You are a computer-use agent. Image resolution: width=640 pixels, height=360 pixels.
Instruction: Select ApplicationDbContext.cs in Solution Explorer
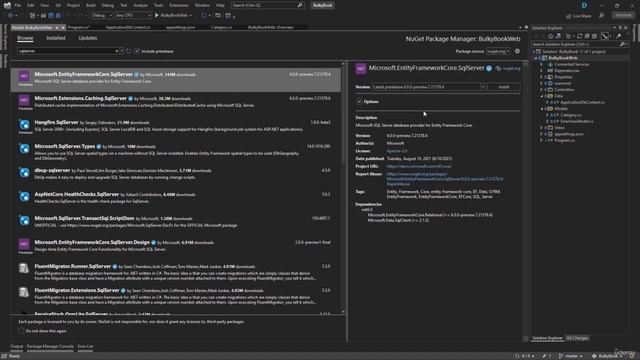click(x=582, y=102)
